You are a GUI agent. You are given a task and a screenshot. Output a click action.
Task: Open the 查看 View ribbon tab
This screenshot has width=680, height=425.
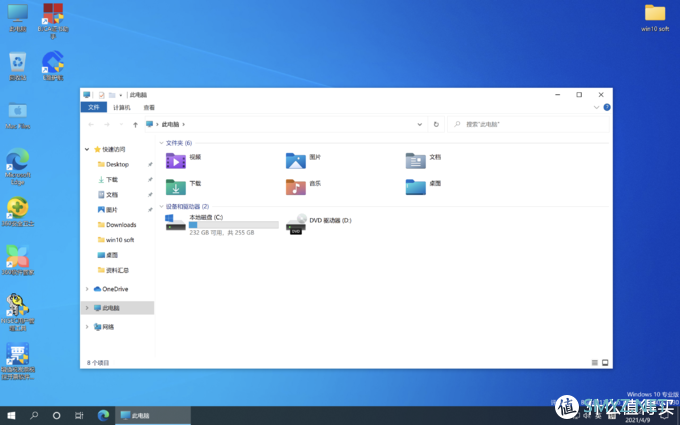click(149, 107)
